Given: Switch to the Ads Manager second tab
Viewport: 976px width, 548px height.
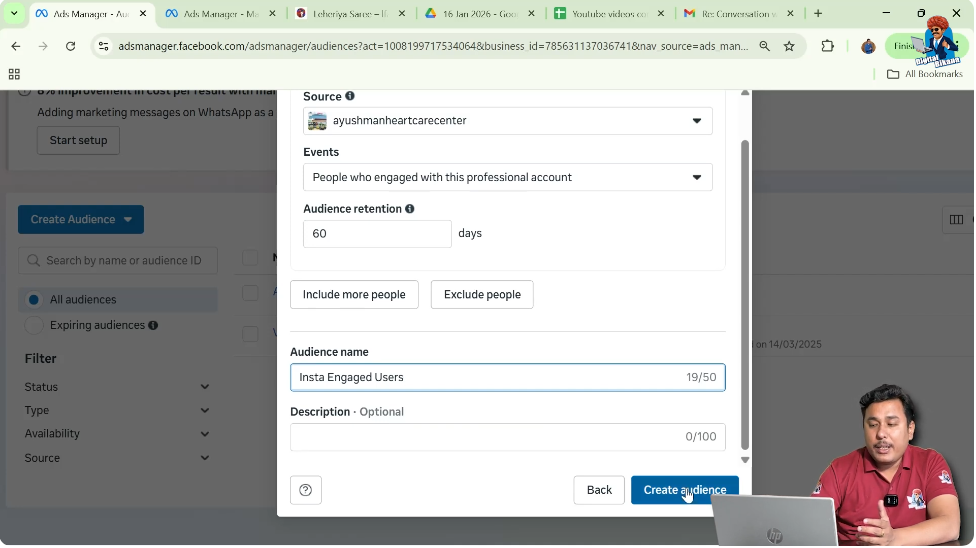Looking at the screenshot, I should [220, 13].
